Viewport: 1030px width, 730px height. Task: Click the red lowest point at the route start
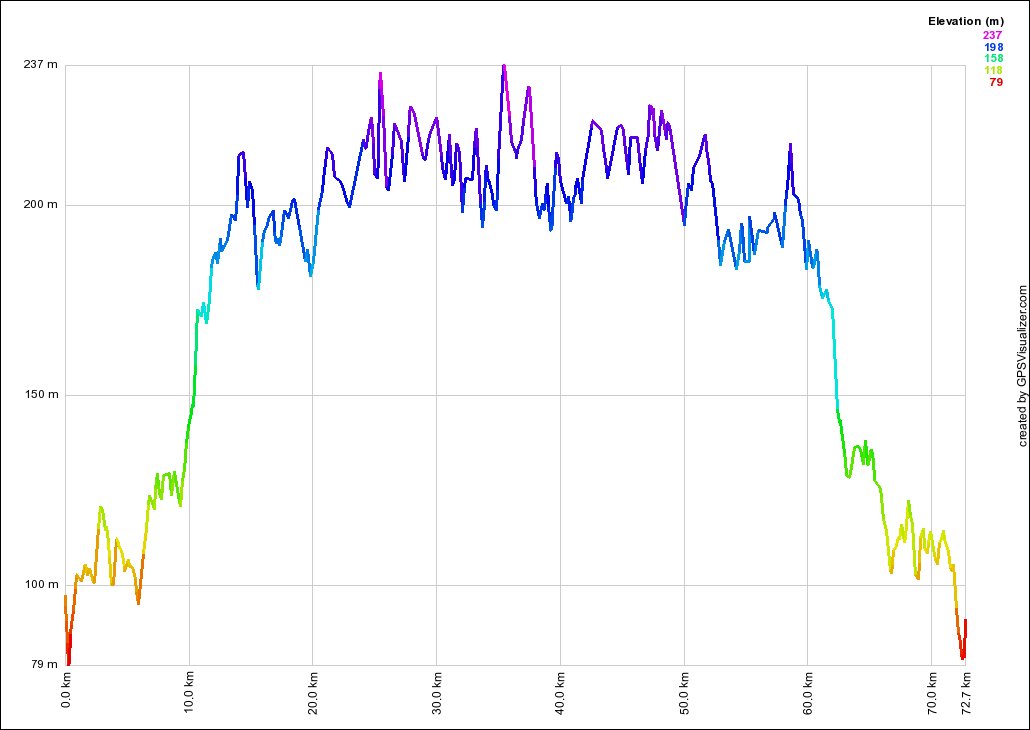68,662
